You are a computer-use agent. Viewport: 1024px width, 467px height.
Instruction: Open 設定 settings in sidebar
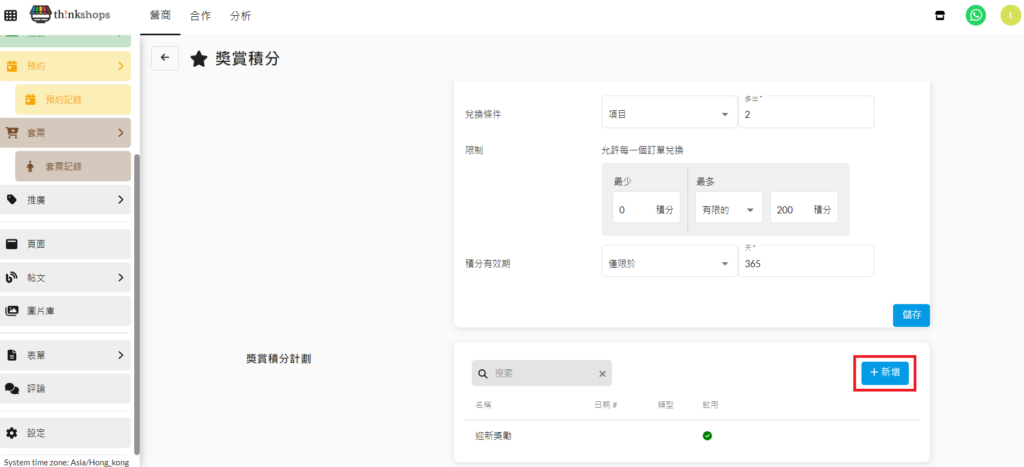(66, 433)
